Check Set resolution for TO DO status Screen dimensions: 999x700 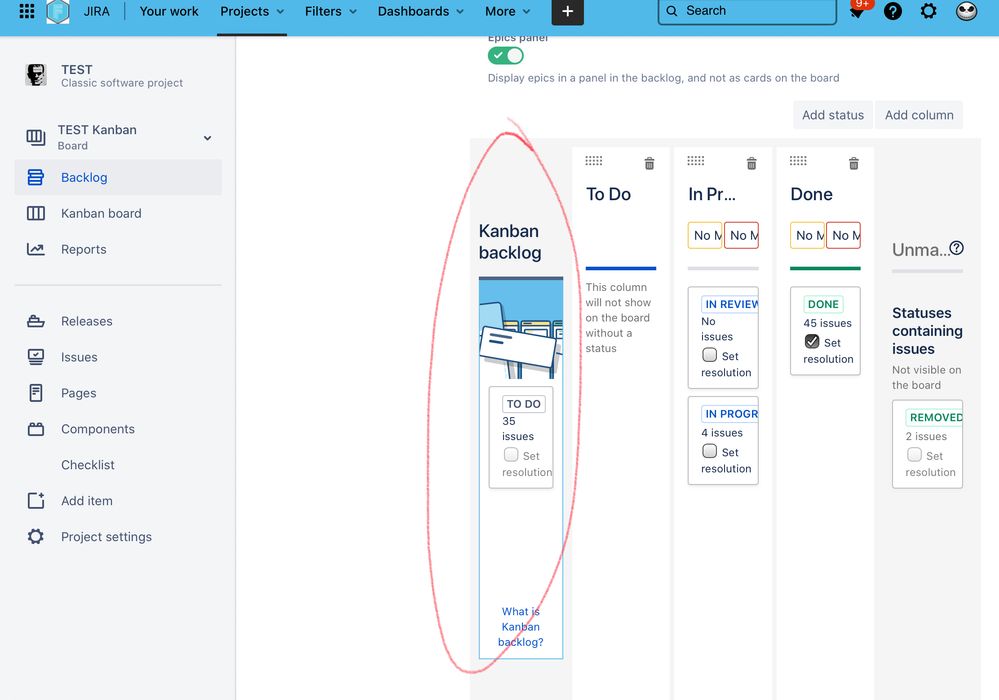(511, 455)
